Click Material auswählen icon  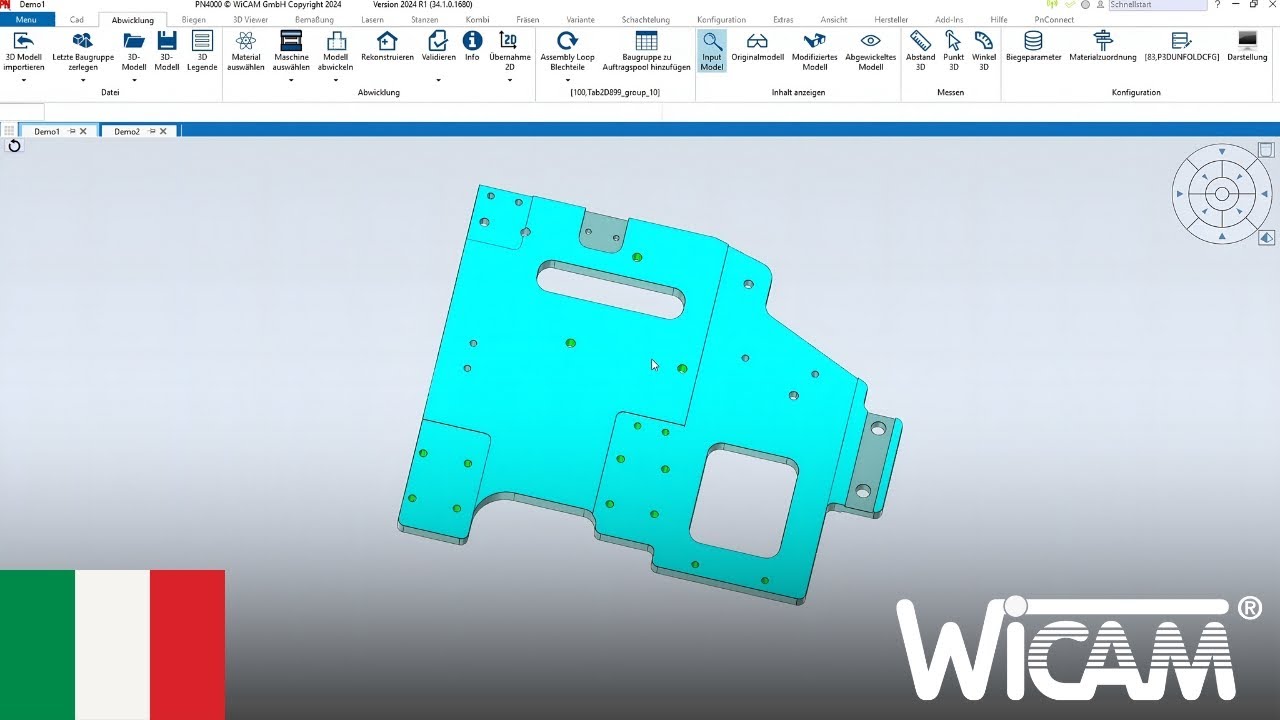(x=246, y=42)
